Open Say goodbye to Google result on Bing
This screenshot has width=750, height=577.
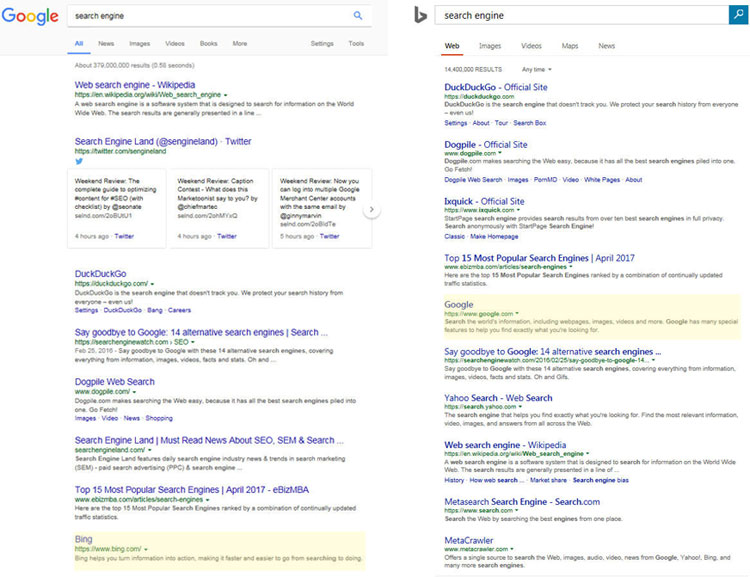[552, 352]
